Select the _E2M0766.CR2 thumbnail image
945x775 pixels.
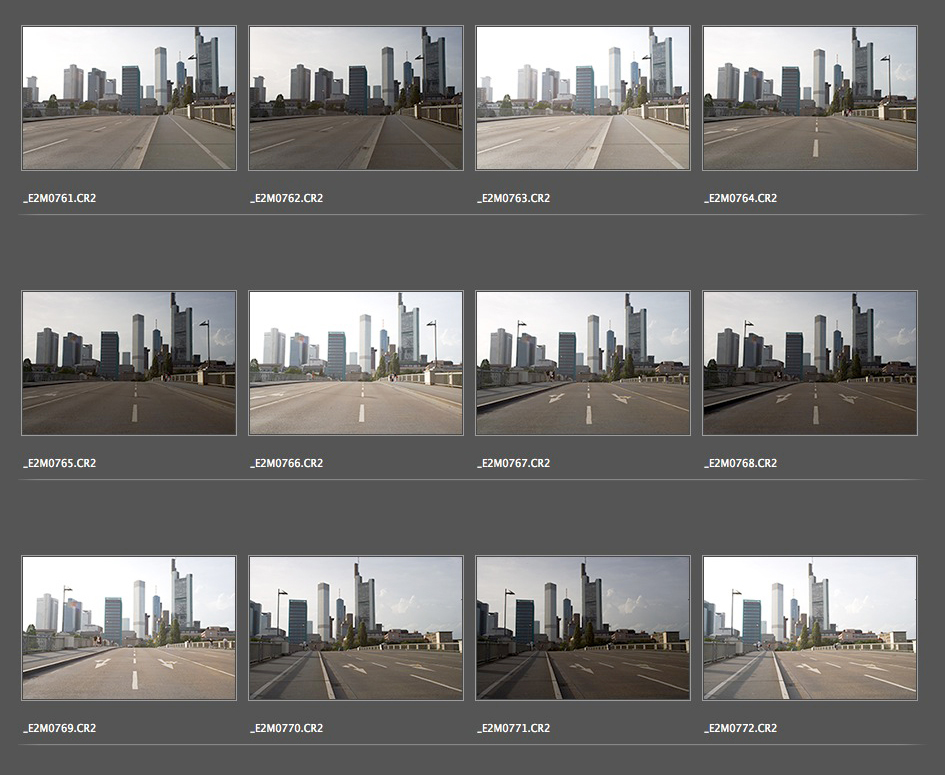click(x=356, y=363)
